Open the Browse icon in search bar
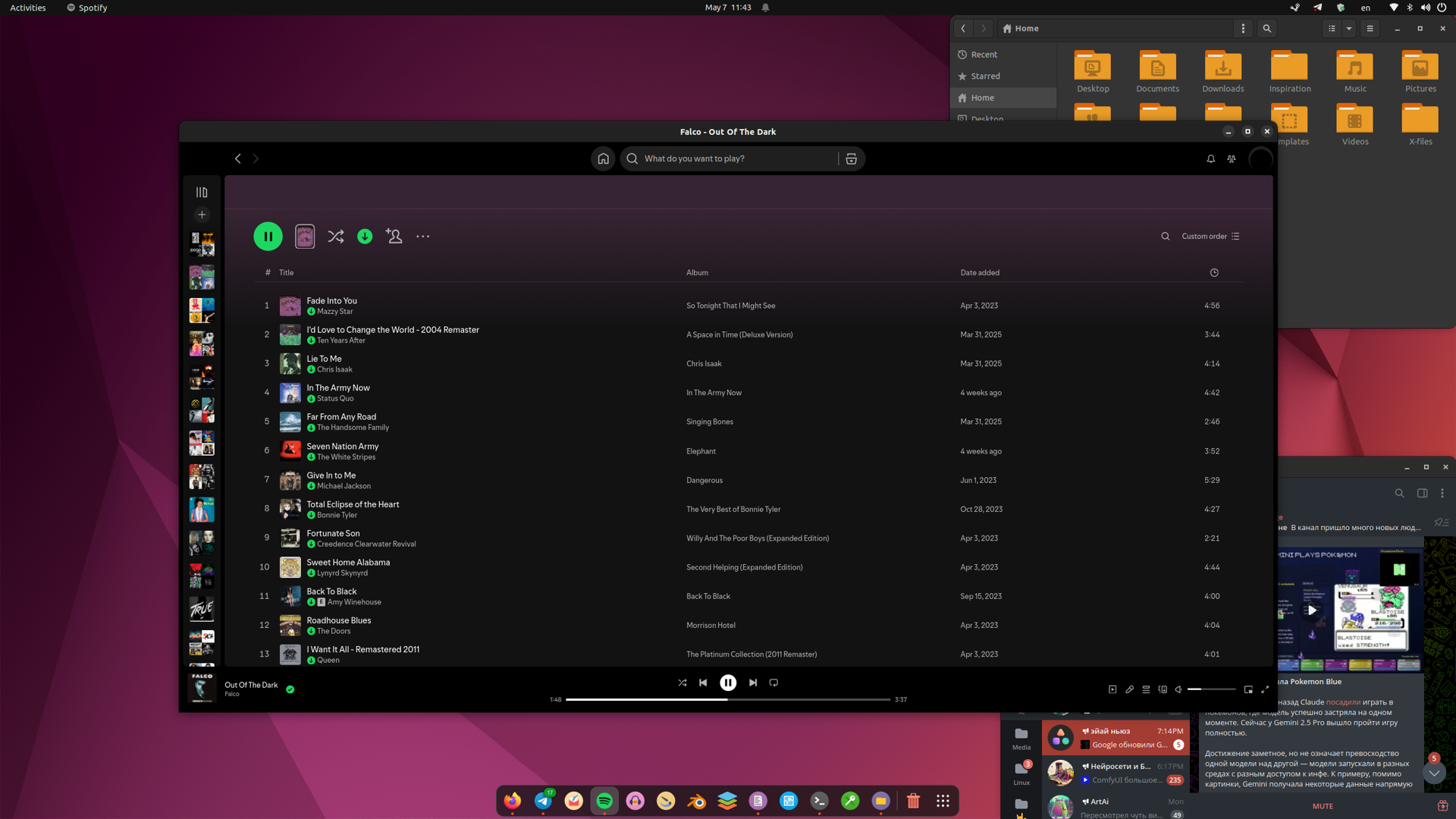 click(851, 158)
